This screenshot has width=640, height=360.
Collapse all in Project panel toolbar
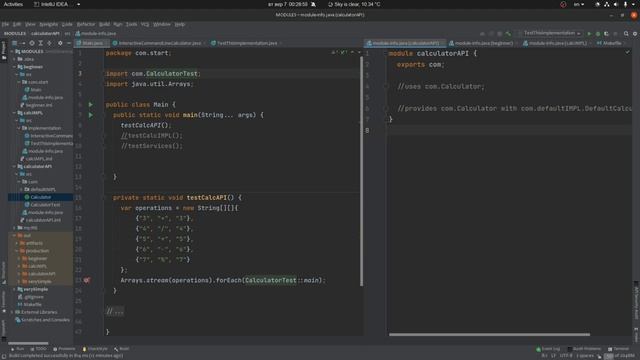click(x=49, y=43)
